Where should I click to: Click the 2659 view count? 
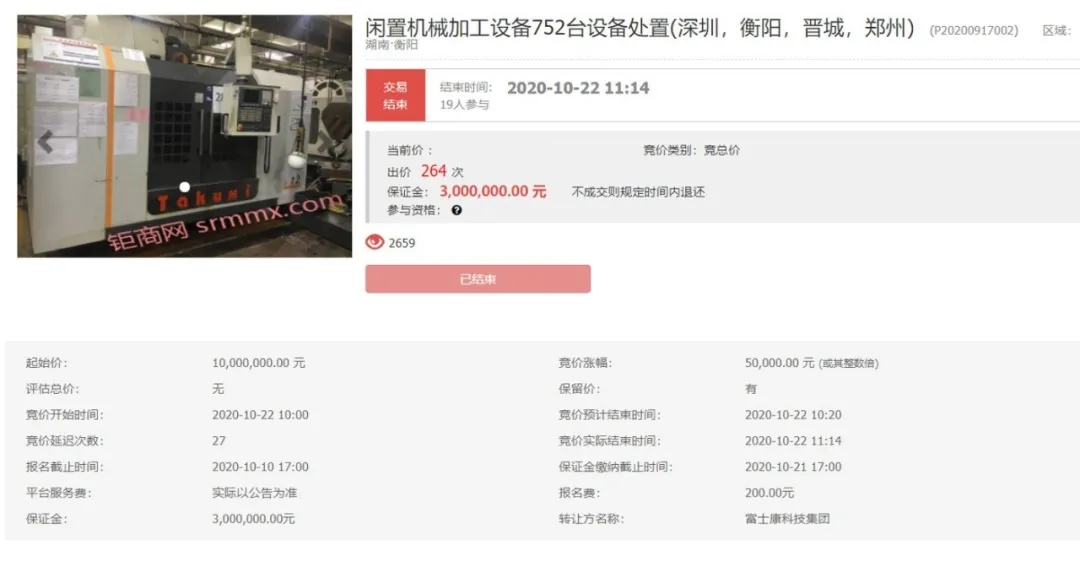coord(402,243)
